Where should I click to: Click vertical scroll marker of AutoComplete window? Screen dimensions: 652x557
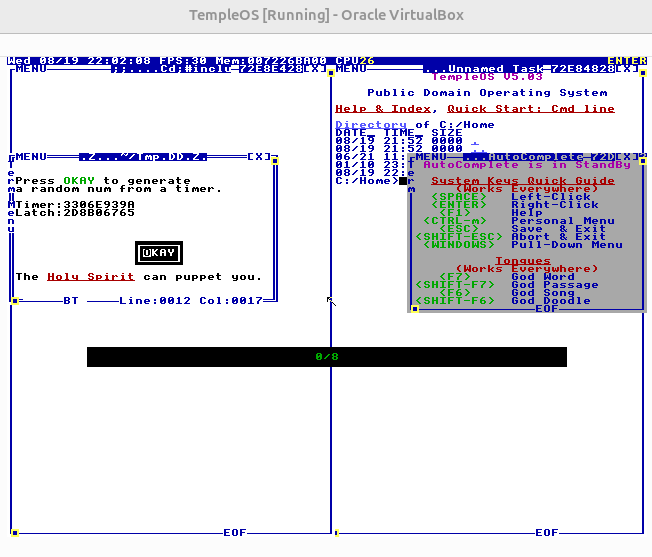[x=643, y=161]
